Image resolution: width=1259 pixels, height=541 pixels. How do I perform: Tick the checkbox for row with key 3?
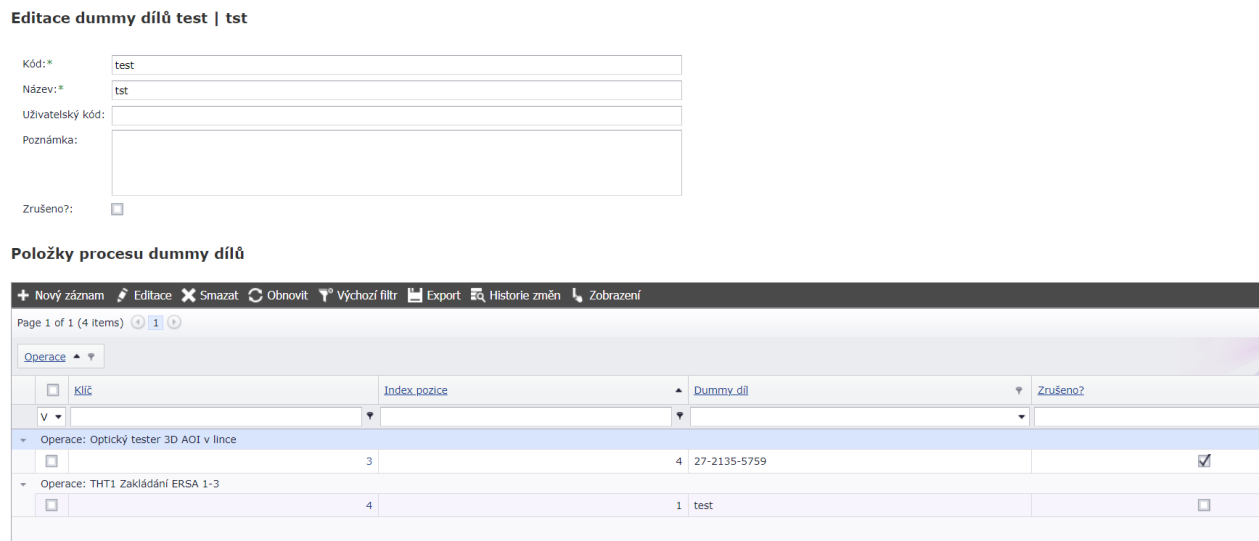(51, 461)
